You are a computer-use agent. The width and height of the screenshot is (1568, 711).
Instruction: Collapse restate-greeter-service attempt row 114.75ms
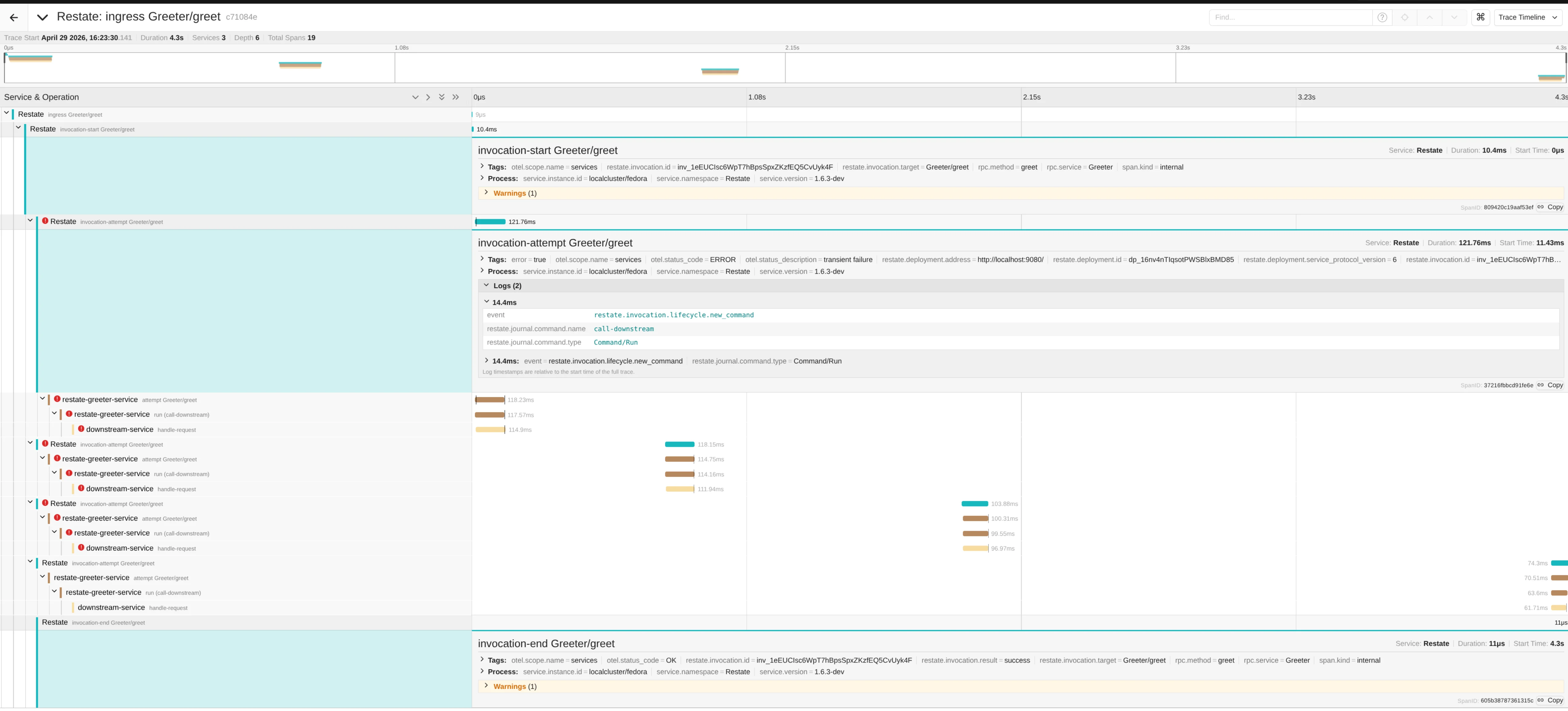click(43, 458)
